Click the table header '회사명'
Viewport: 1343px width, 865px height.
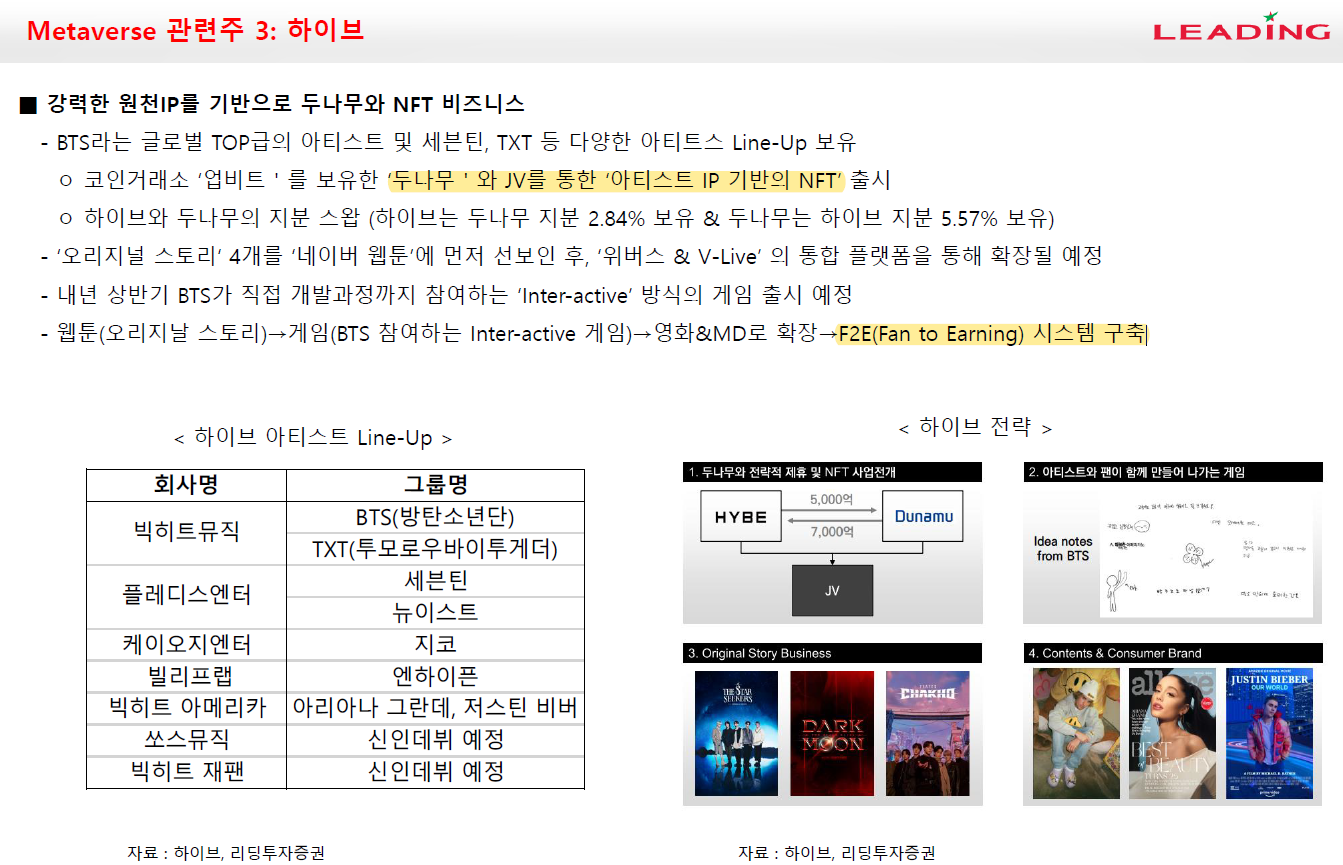coord(186,485)
